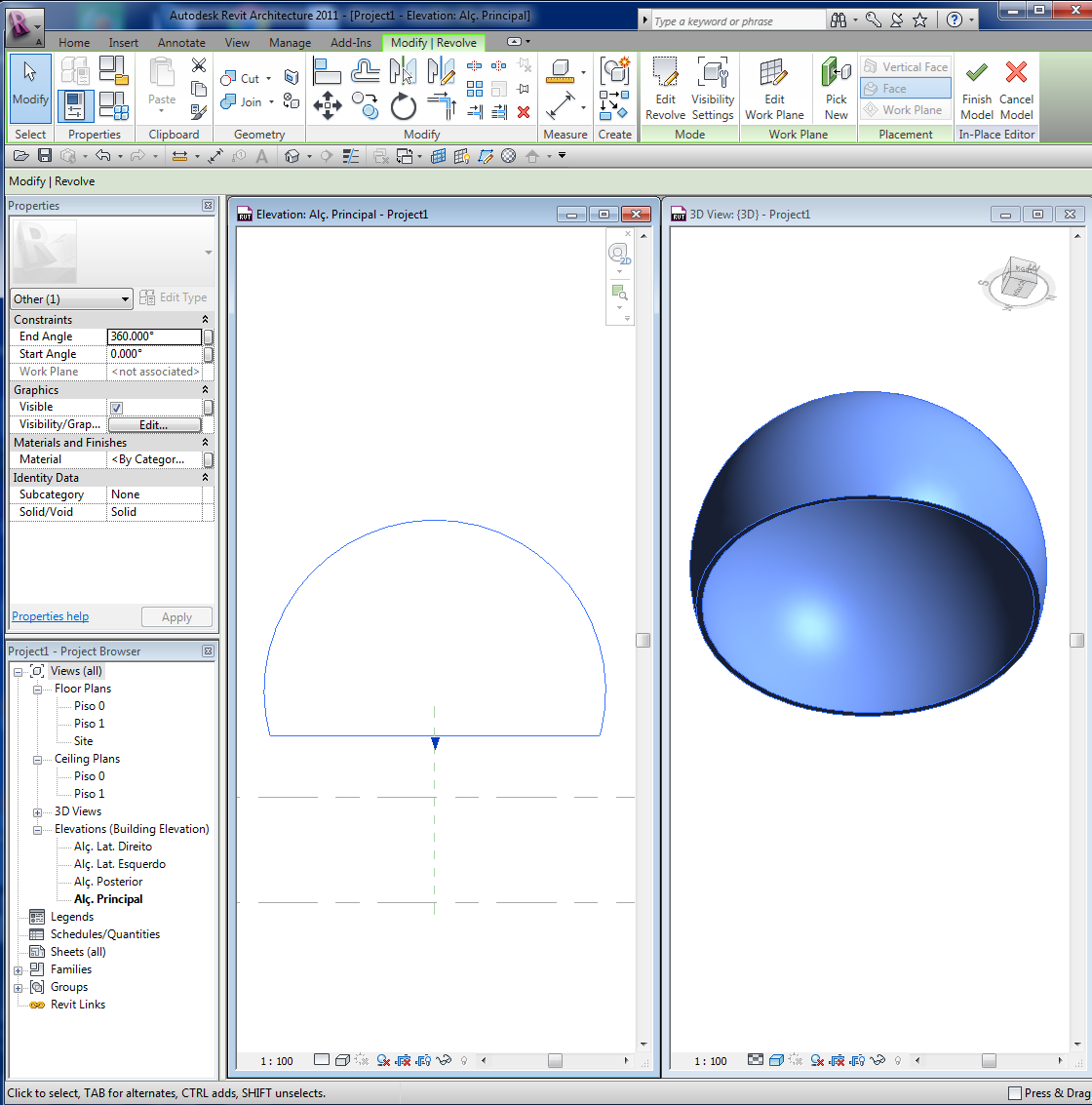Open the Manage ribbon tab
1092x1105 pixels.
[x=290, y=42]
